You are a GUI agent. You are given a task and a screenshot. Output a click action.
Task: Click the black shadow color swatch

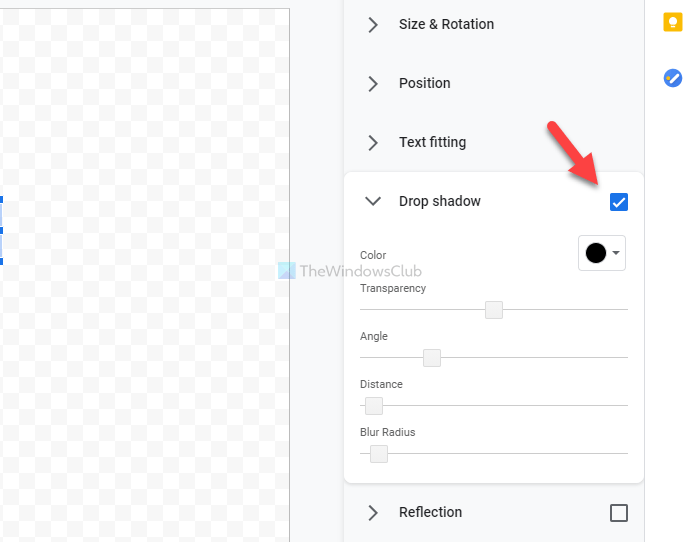coord(596,253)
